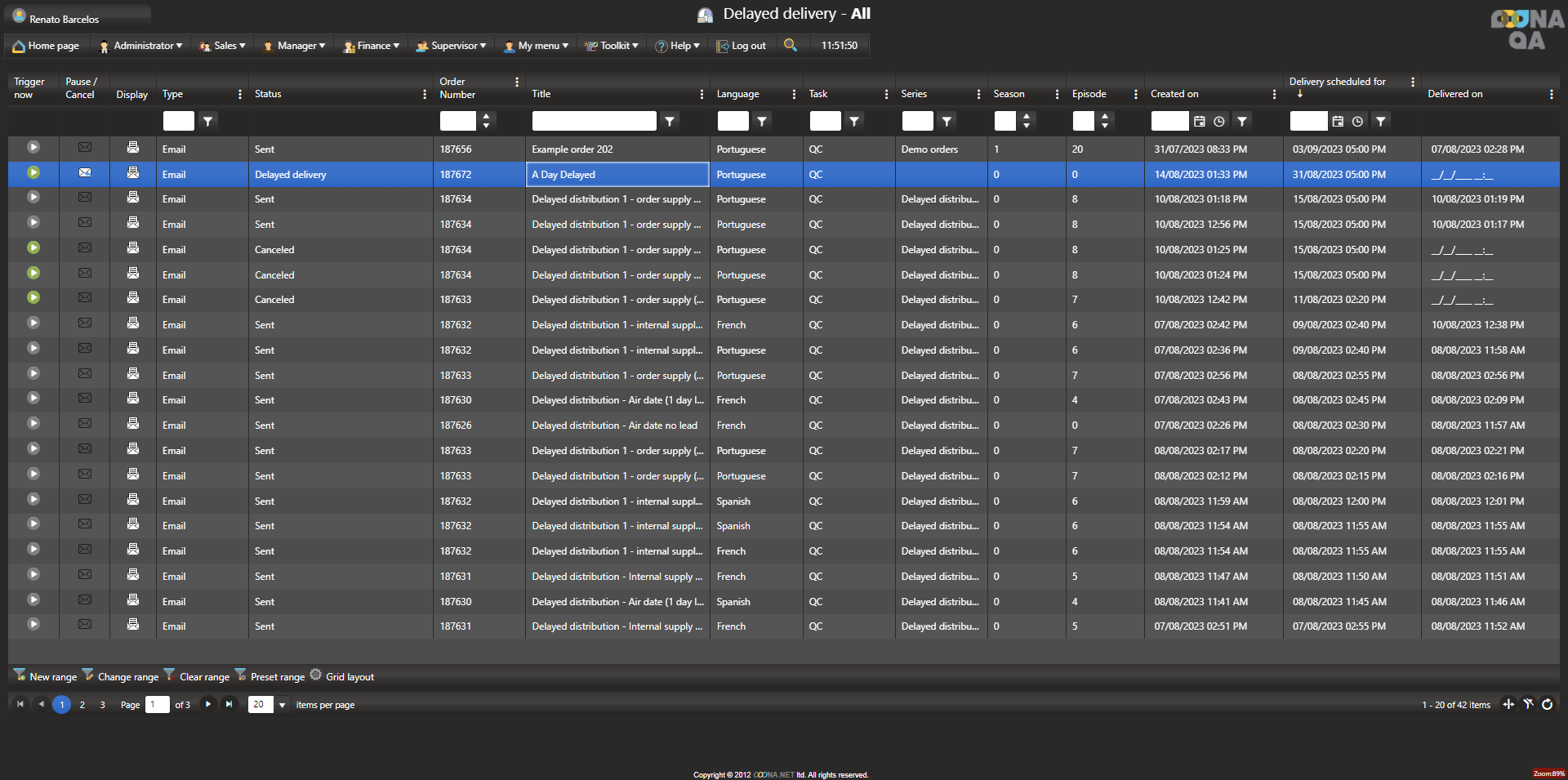The image size is (1568, 780).
Task: Go to page 2 of results
Action: (x=82, y=705)
